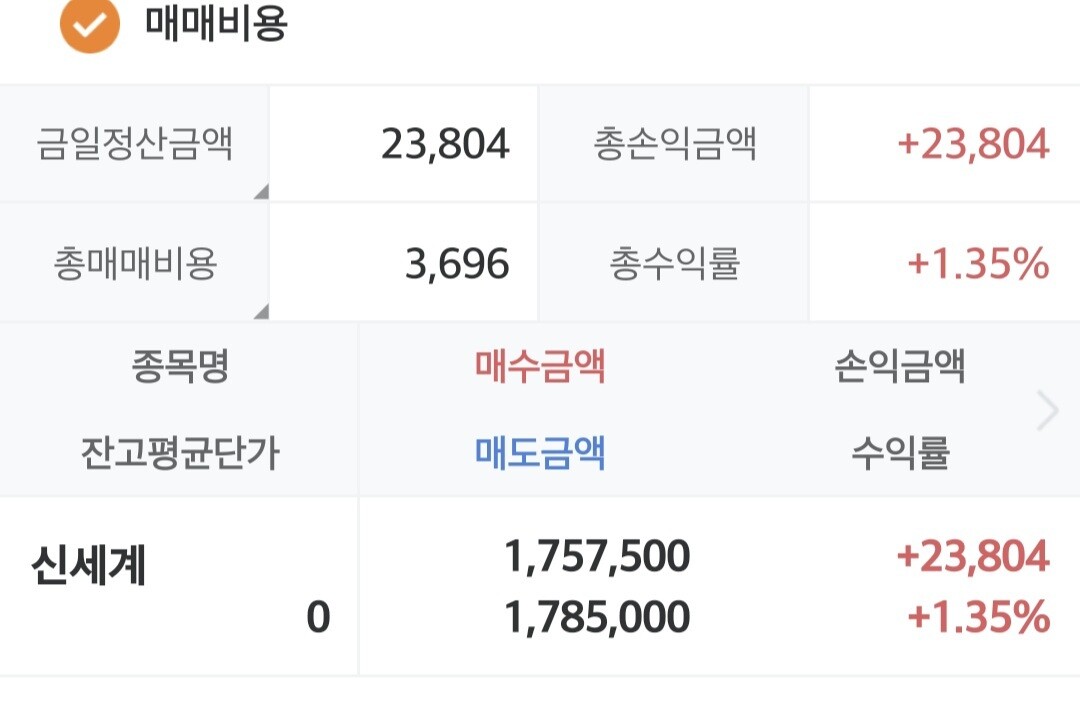Expand the 금일정산금액 corner triangle

(261, 191)
